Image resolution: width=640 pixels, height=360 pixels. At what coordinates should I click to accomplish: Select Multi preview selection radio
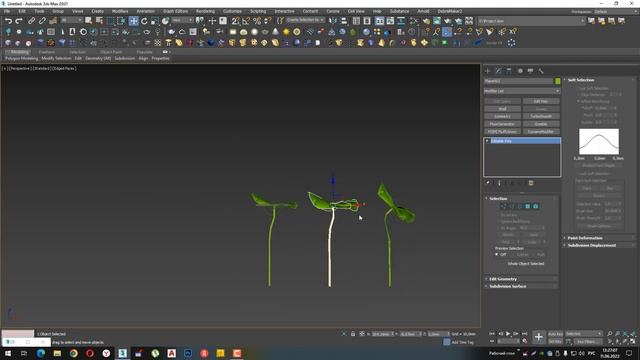click(534, 254)
